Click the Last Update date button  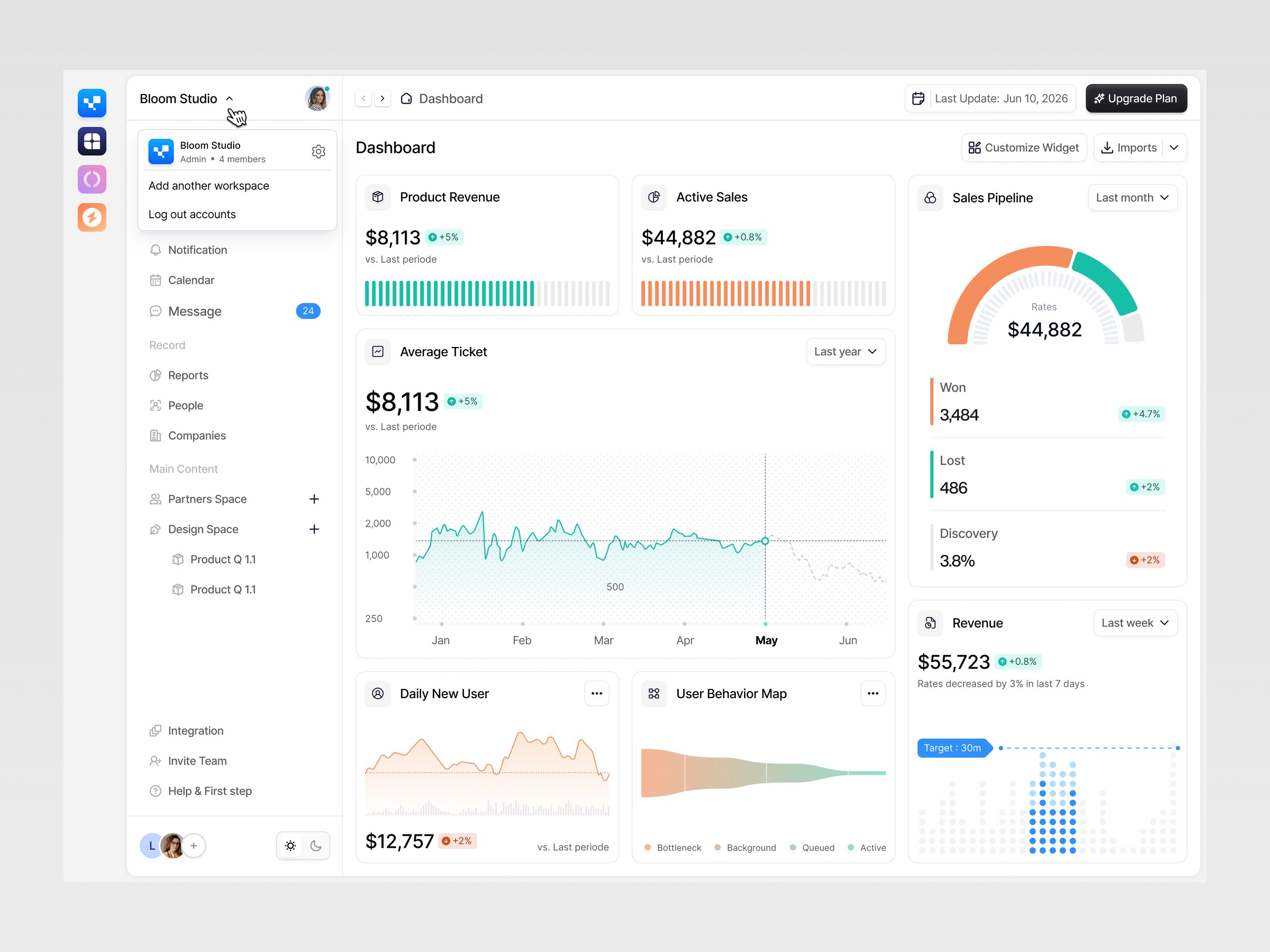click(x=990, y=99)
